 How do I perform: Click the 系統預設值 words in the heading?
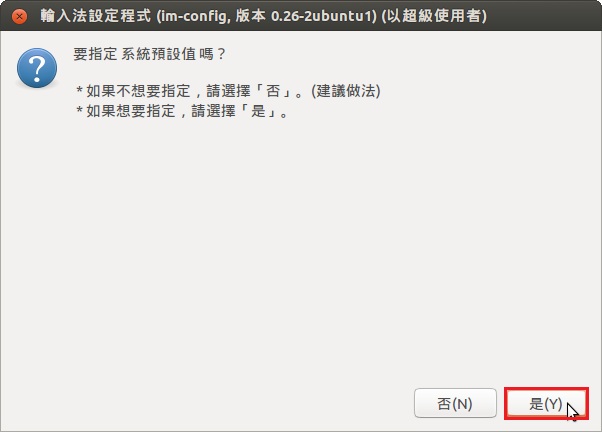(x=159, y=54)
